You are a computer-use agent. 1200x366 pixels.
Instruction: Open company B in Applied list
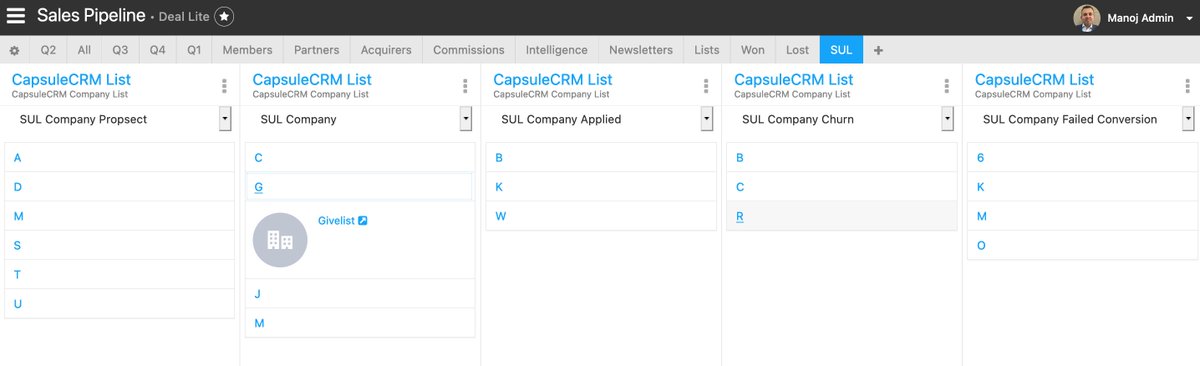pyautogui.click(x=601, y=157)
